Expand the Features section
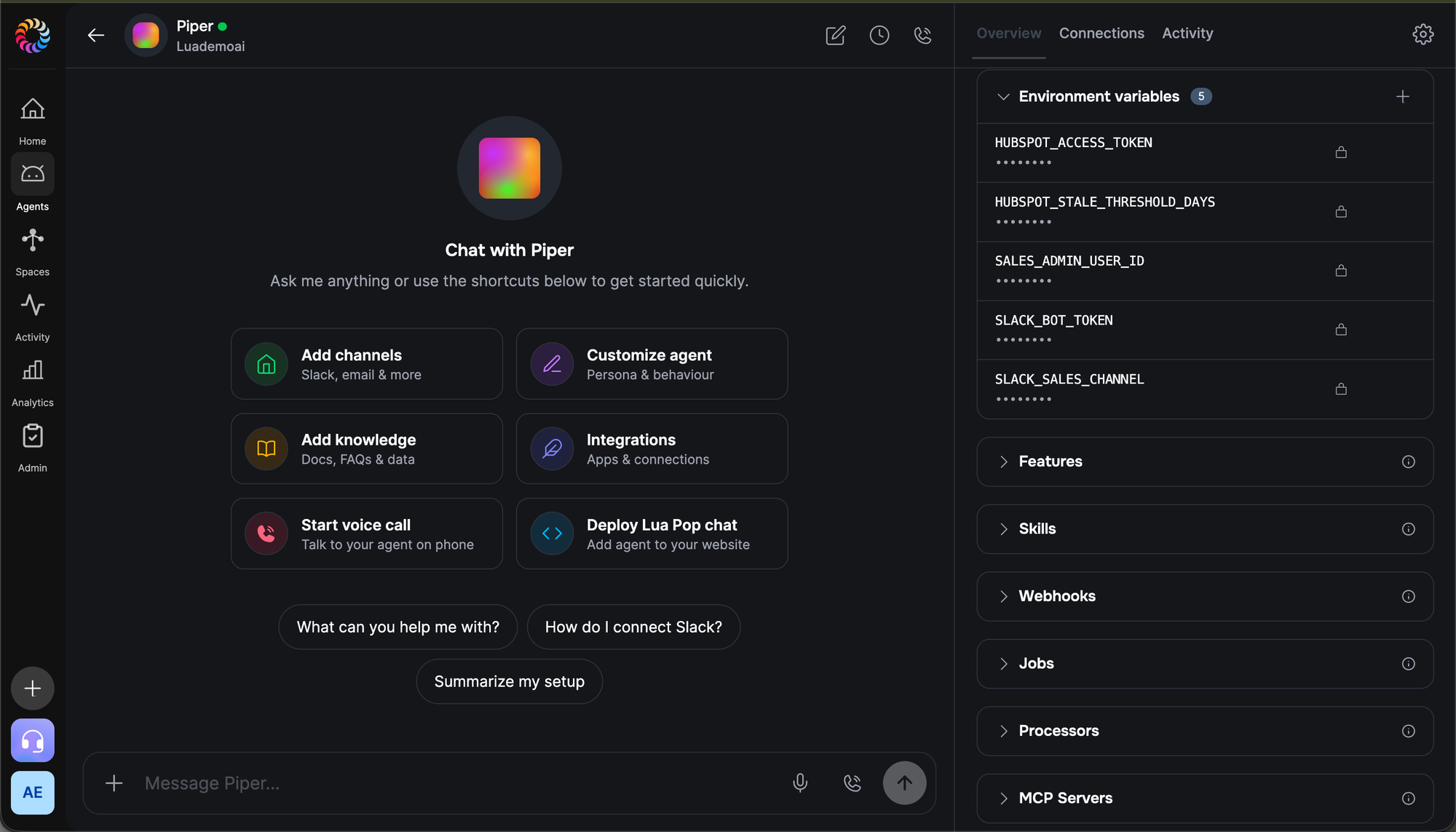Screen dimensions: 1456x832 [x=1003, y=461]
